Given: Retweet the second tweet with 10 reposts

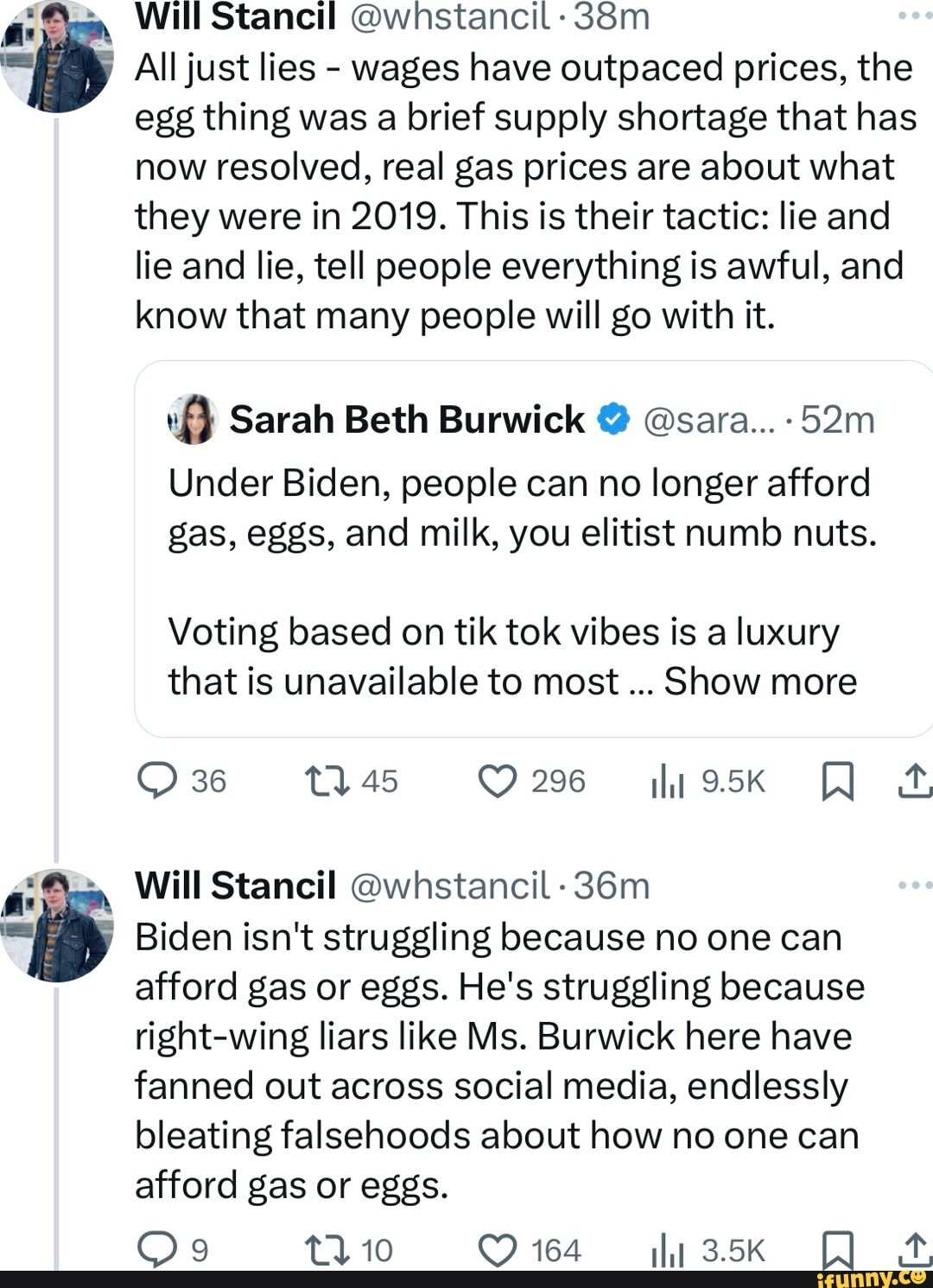Looking at the screenshot, I should coord(327,1250).
